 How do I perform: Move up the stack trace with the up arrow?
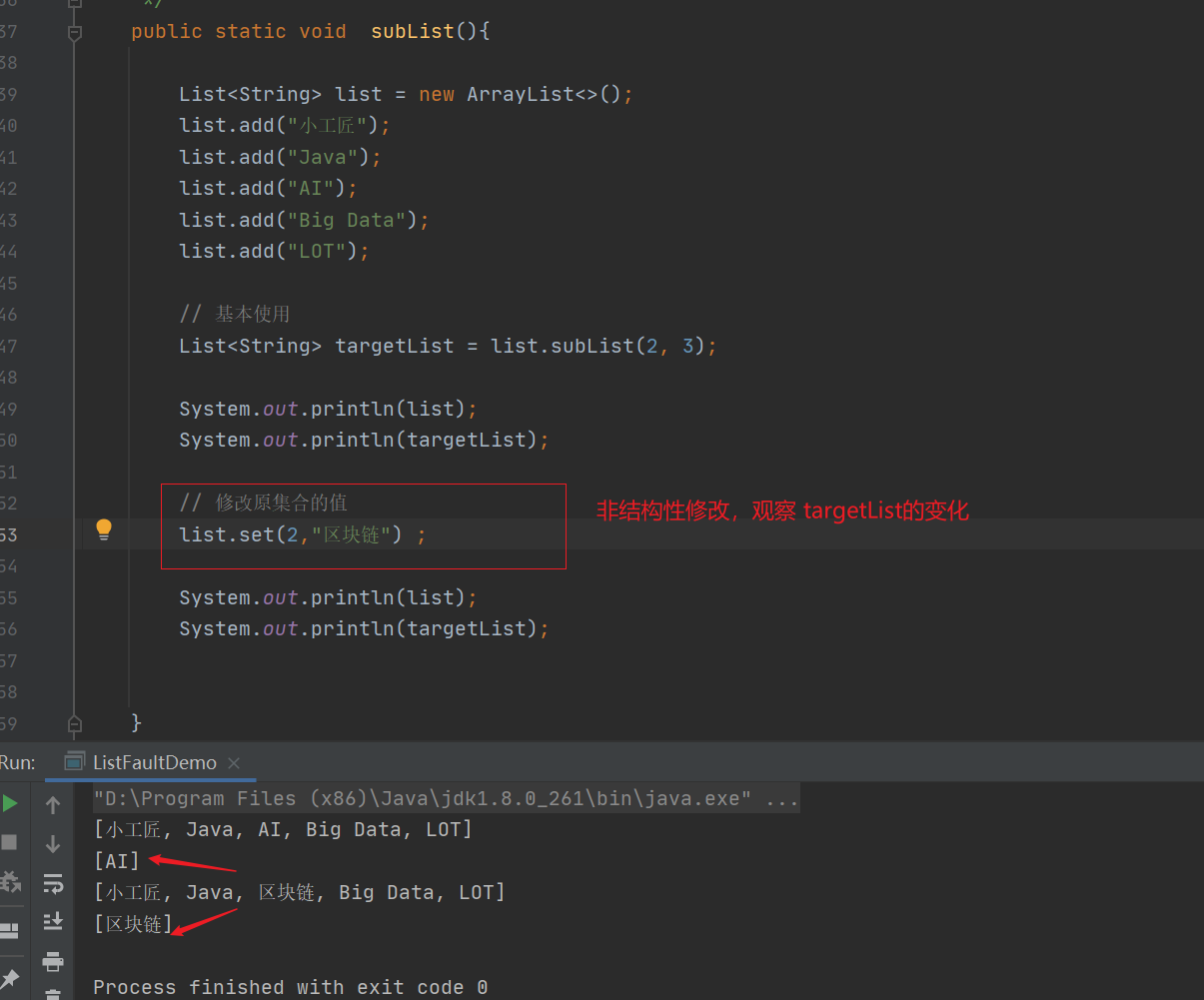tap(53, 804)
